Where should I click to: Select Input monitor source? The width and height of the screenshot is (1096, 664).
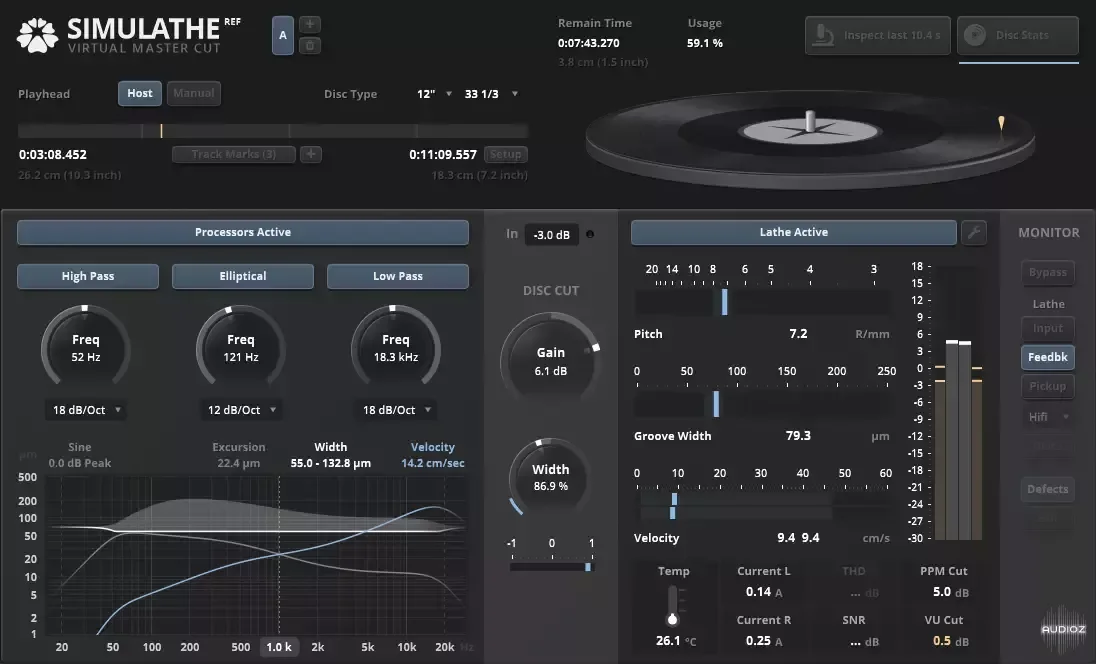(x=1048, y=328)
